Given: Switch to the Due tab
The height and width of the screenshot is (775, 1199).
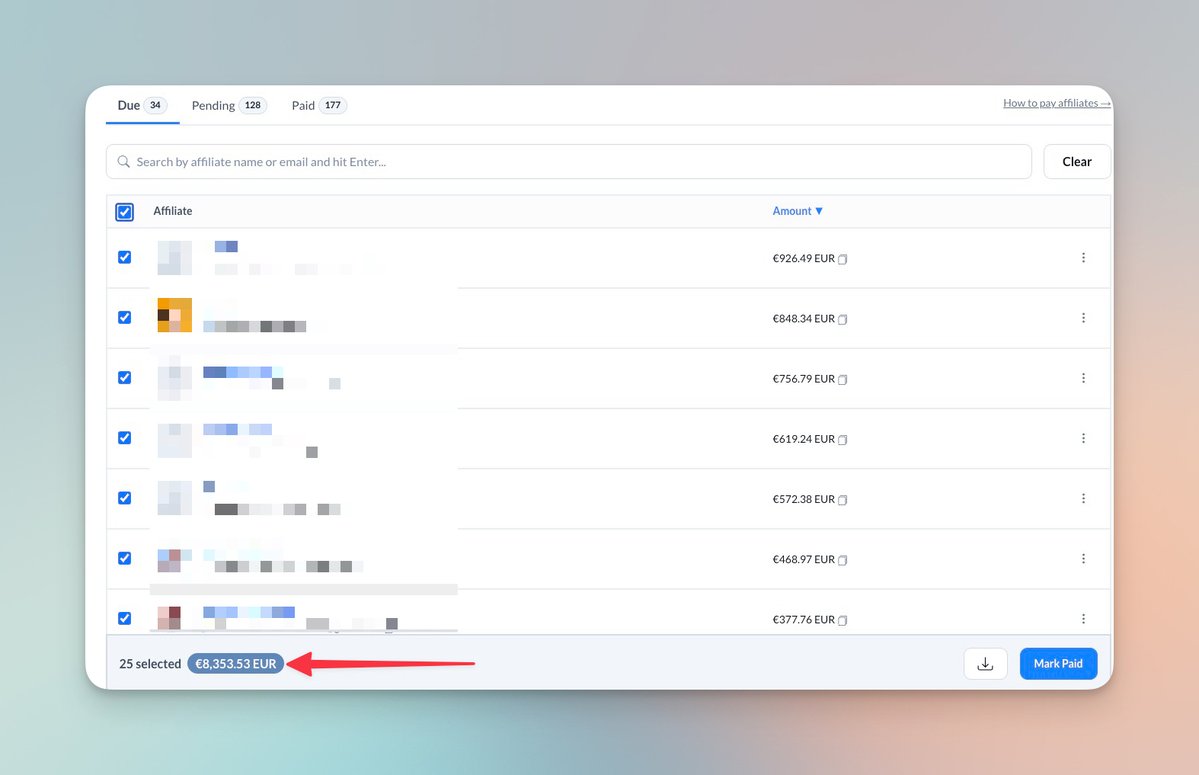Looking at the screenshot, I should point(142,105).
